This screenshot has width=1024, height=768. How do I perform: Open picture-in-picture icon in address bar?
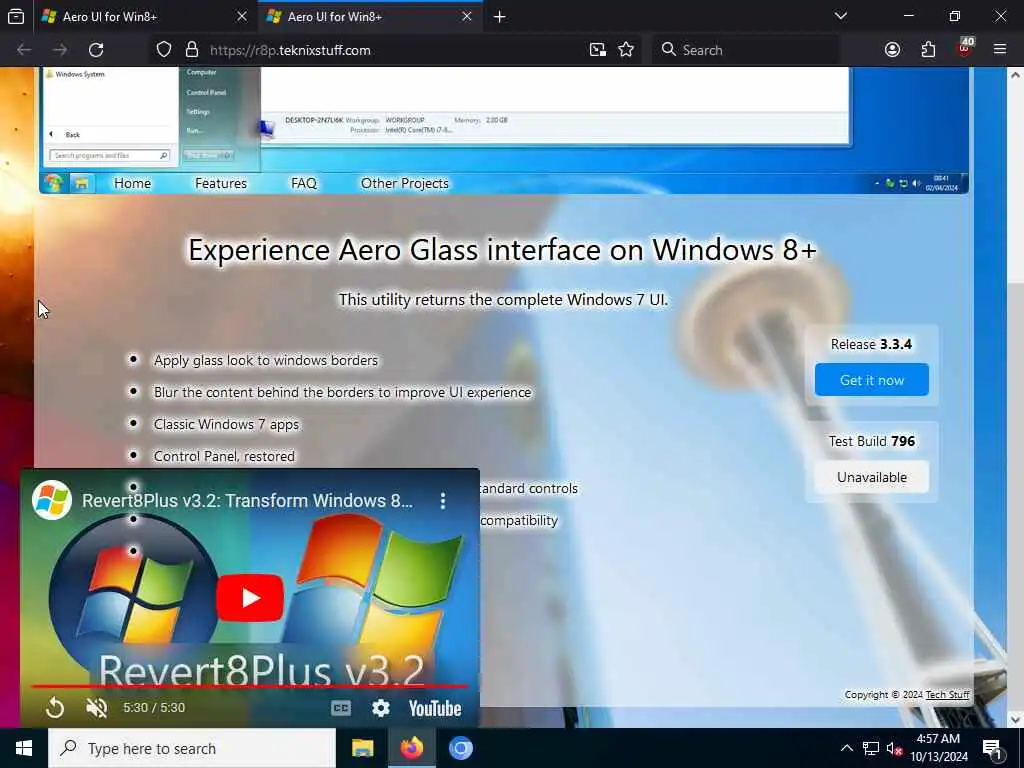click(597, 50)
